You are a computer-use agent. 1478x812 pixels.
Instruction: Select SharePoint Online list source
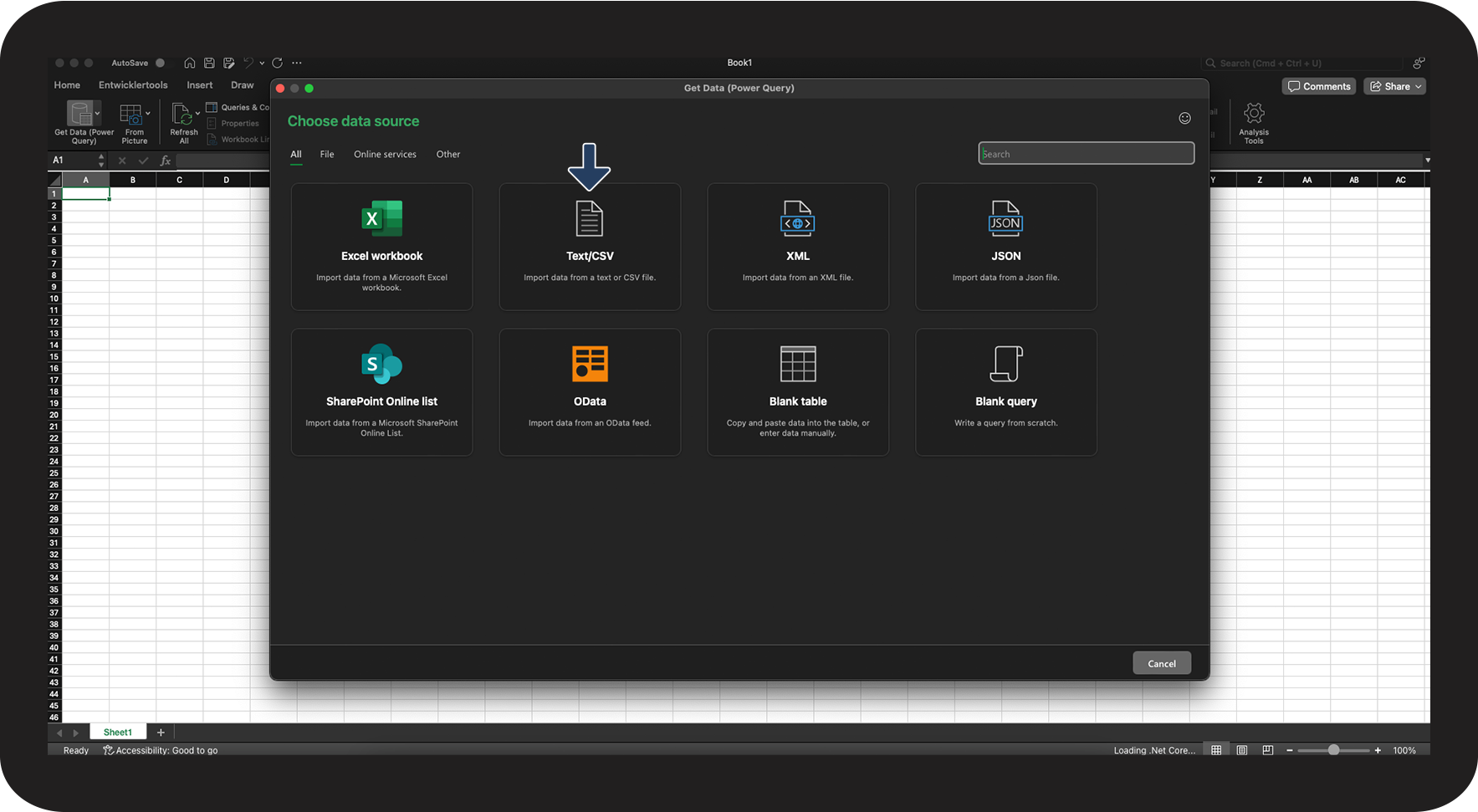381,392
